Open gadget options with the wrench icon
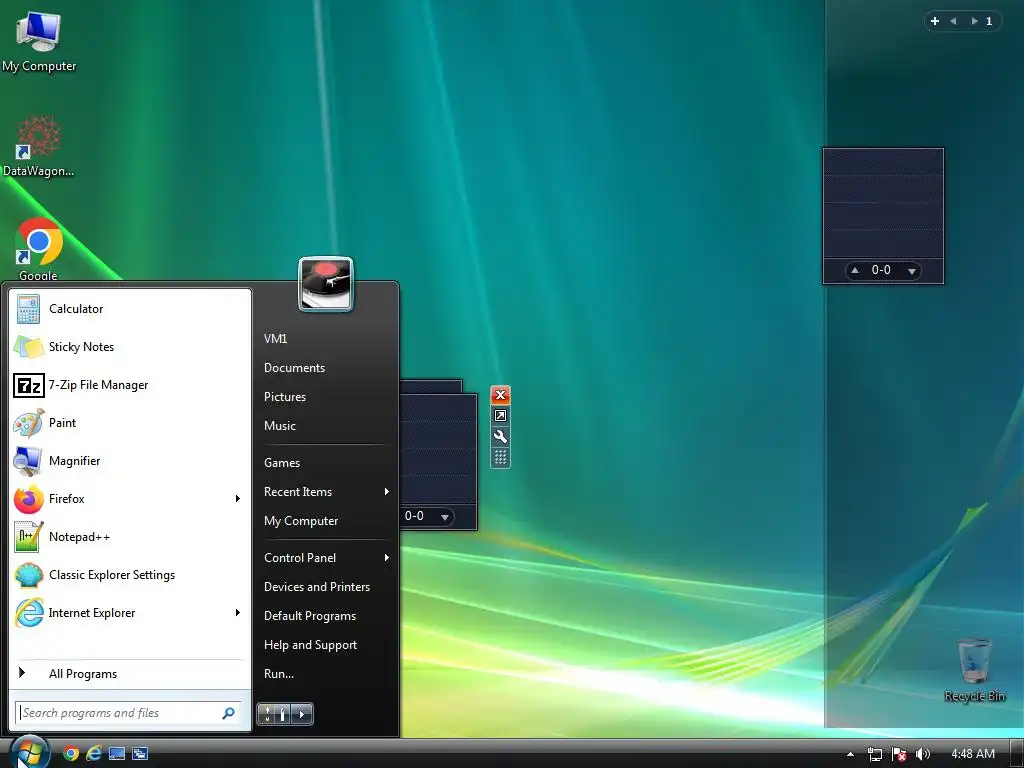Screen dimensions: 1024x768 click(x=500, y=437)
